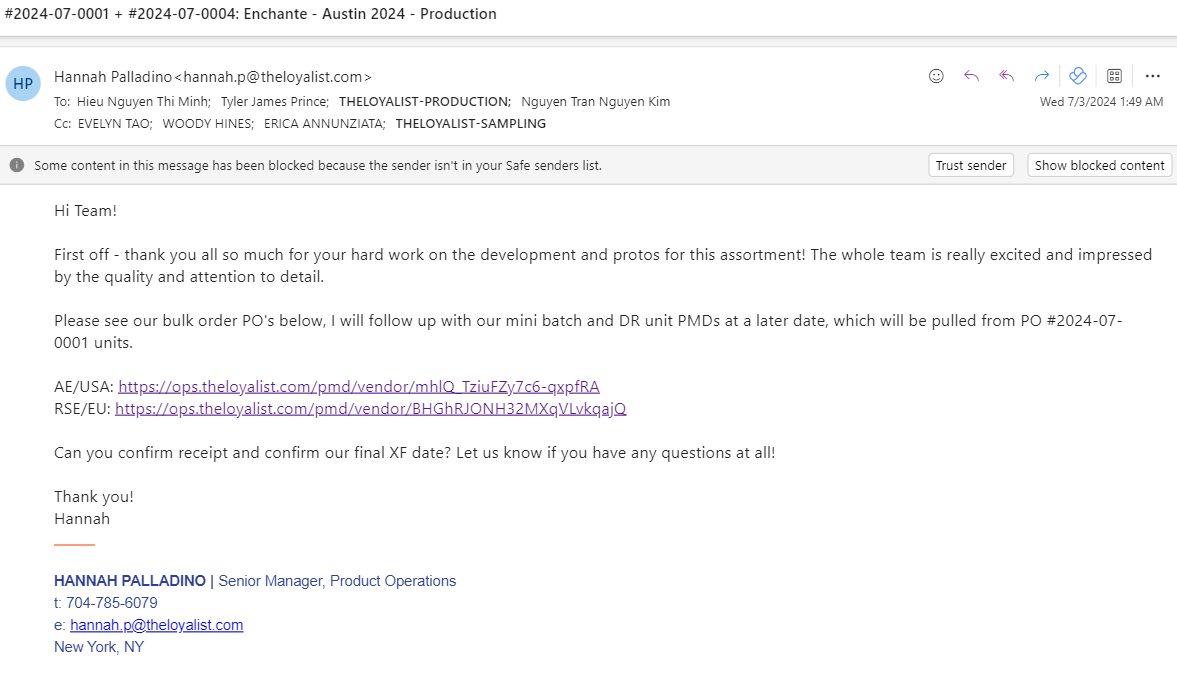The height and width of the screenshot is (681, 1177).
Task: Forward this email message
Action: [1041, 76]
